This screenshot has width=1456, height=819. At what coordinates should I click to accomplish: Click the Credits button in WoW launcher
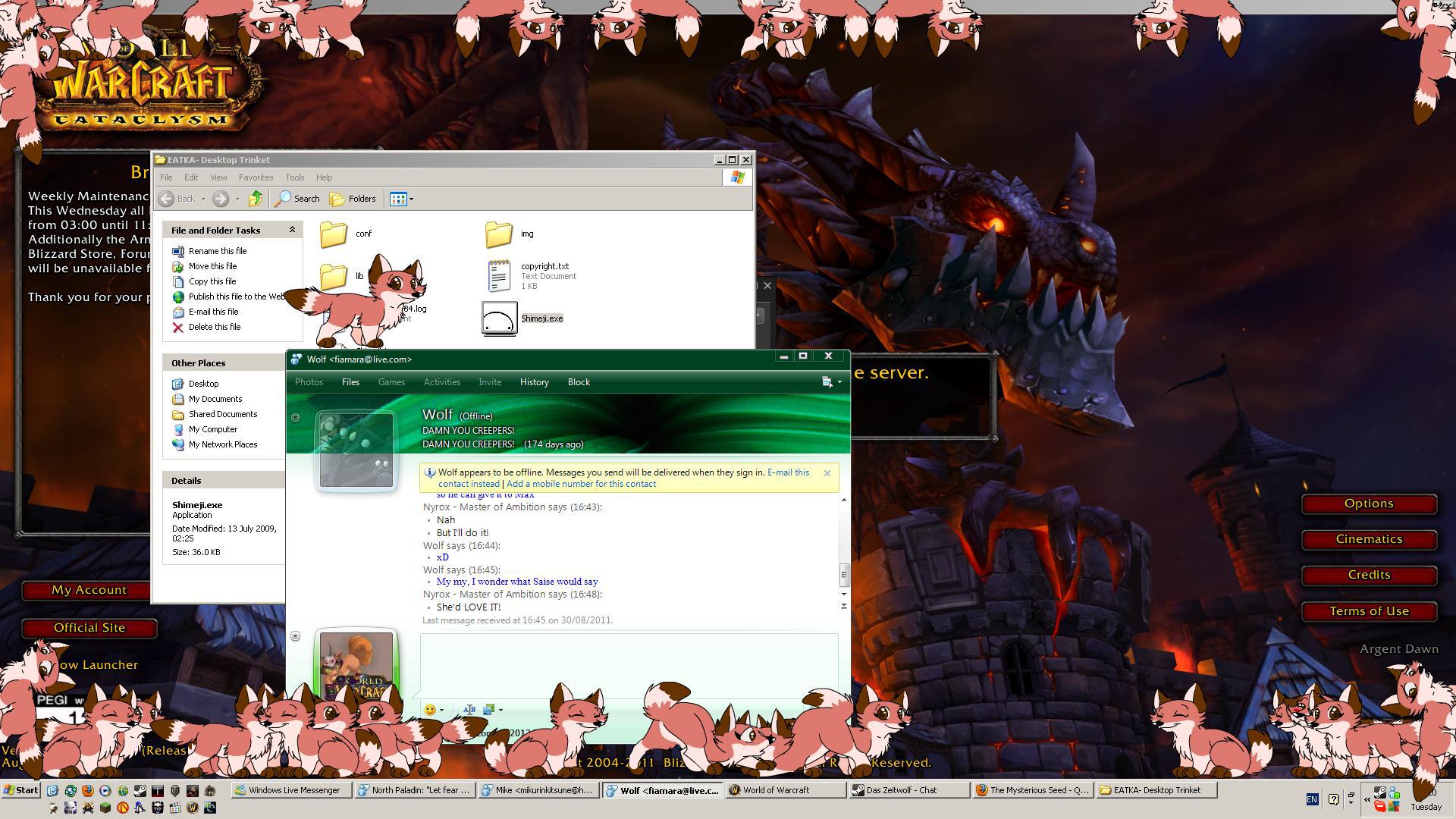[1369, 575]
